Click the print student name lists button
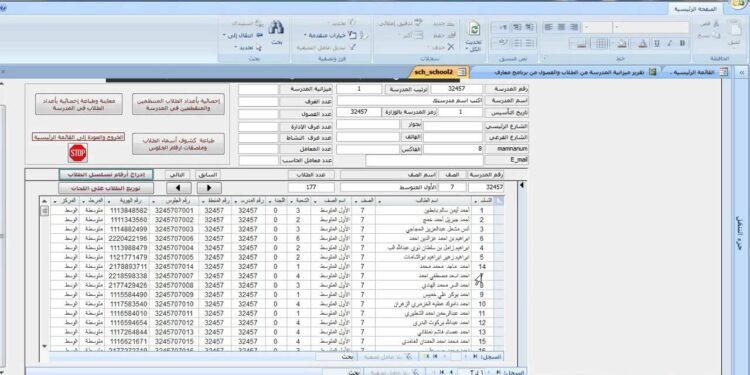 178,144
